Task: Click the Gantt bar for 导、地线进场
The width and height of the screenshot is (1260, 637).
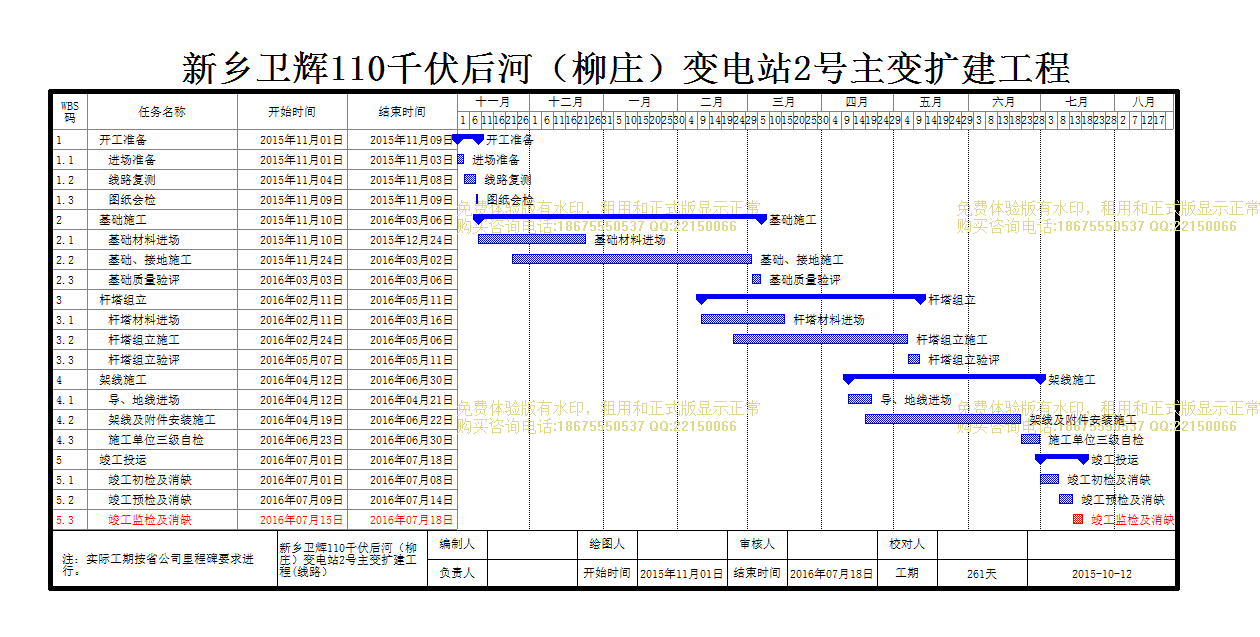Action: (860, 399)
